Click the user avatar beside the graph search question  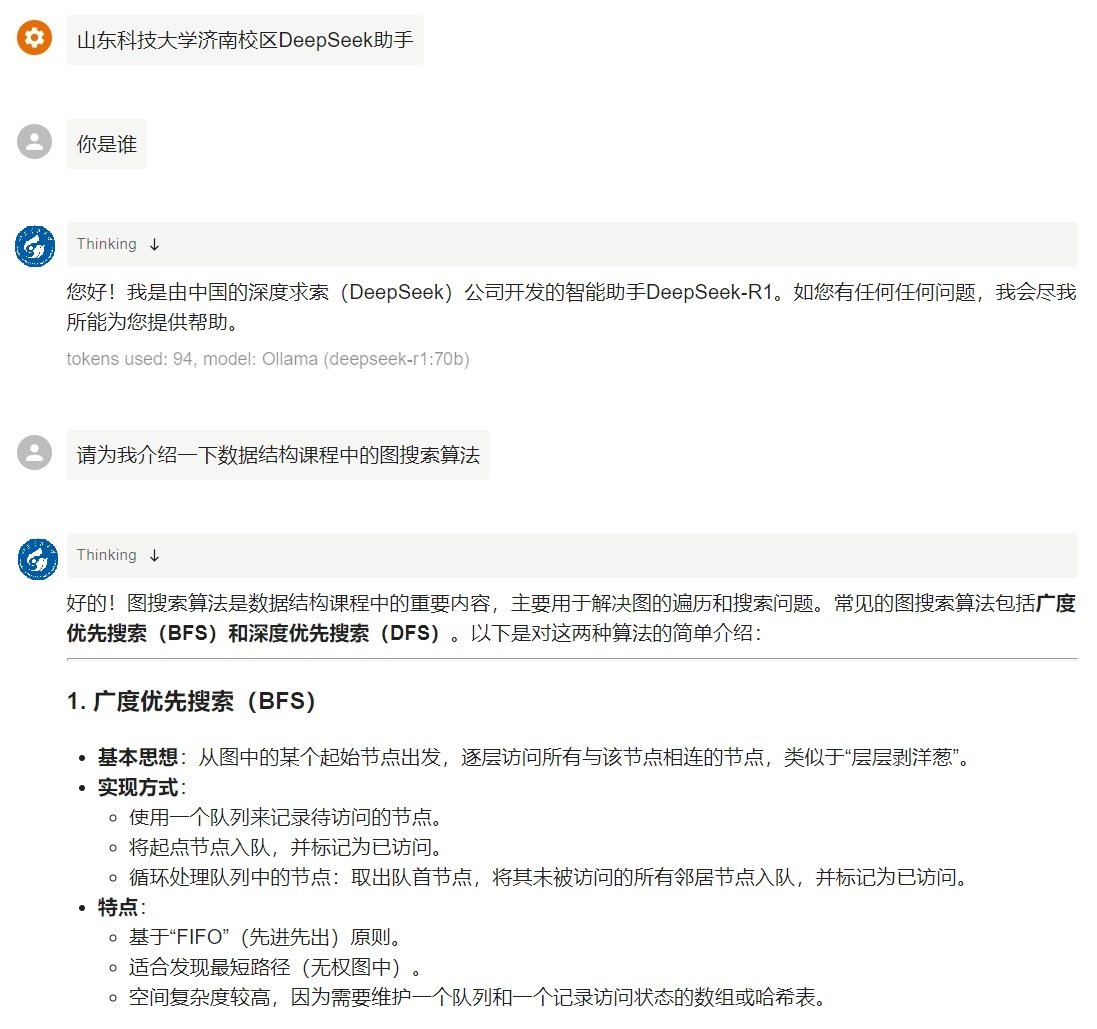pyautogui.click(x=34, y=453)
